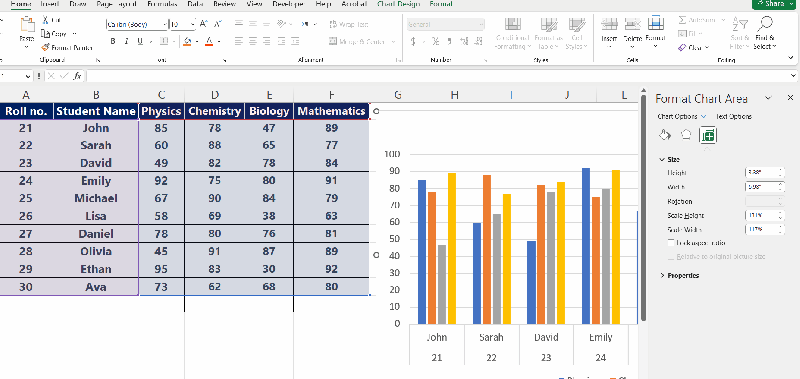Click the Cell Styles icon
The height and width of the screenshot is (379, 800).
[x=577, y=24]
